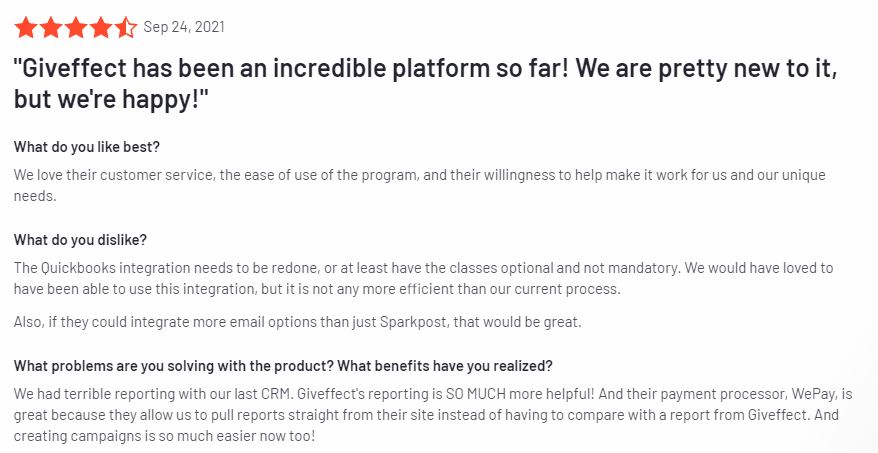
Task: Click the Sparkpost email options sentence
Action: (x=297, y=323)
